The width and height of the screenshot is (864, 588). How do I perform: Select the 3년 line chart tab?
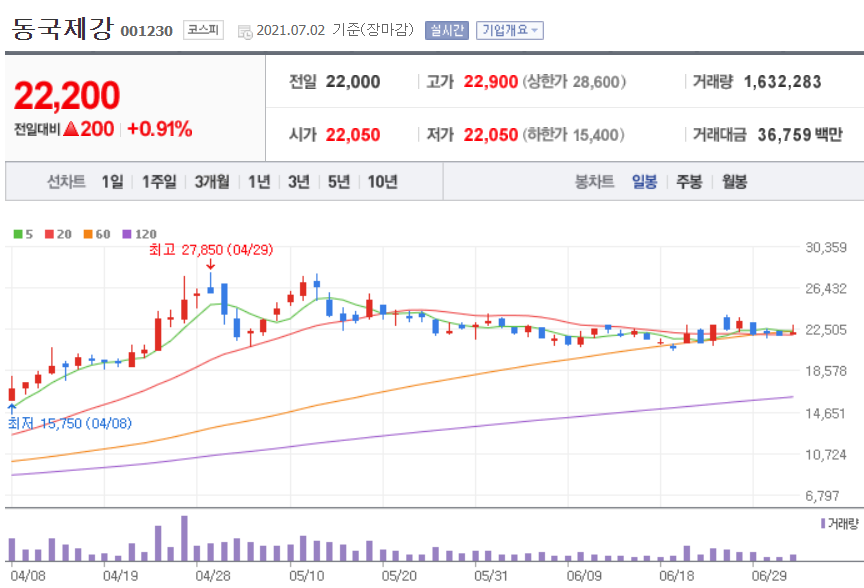click(x=299, y=181)
